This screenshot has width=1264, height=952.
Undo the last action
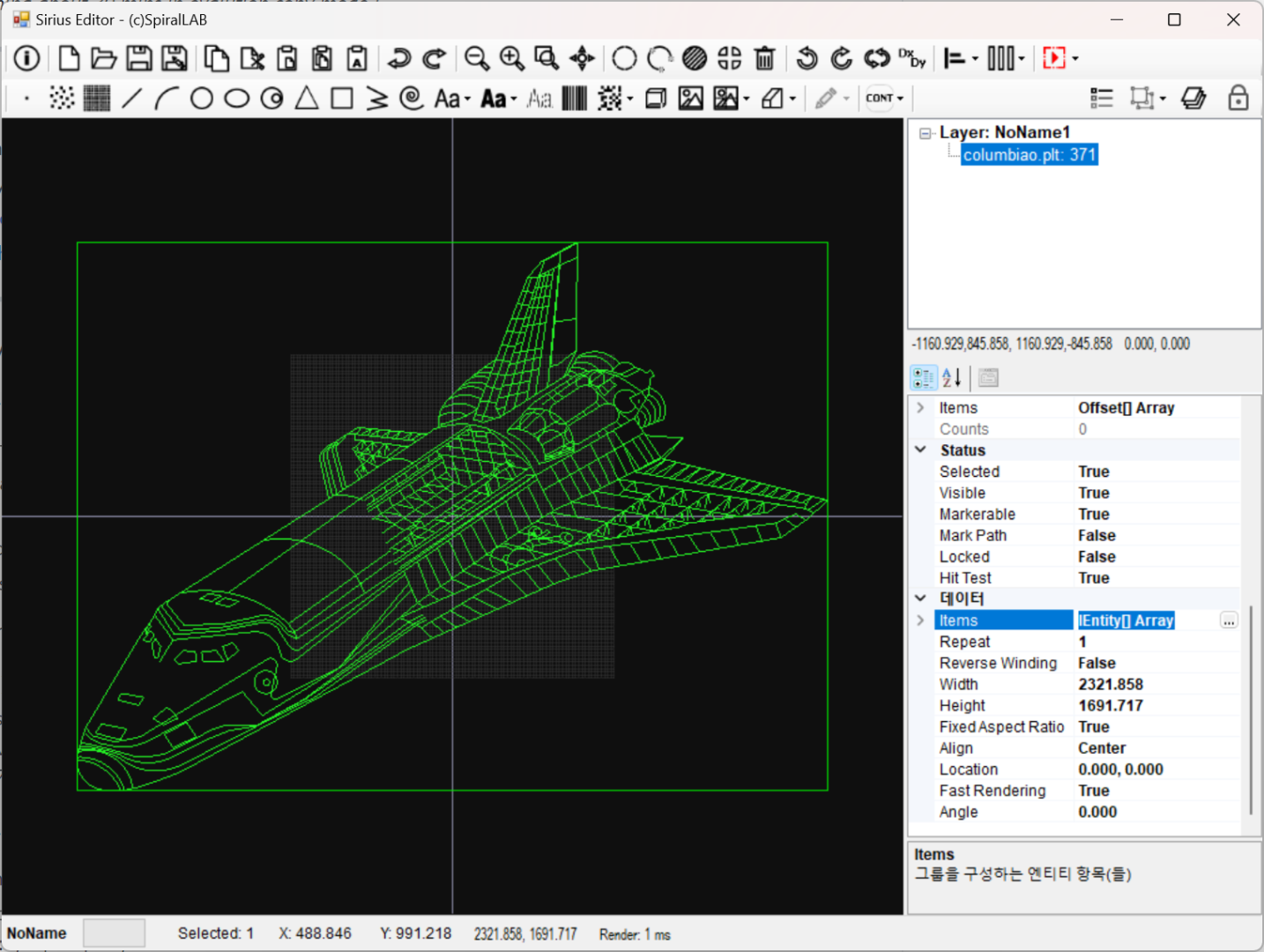tap(399, 58)
